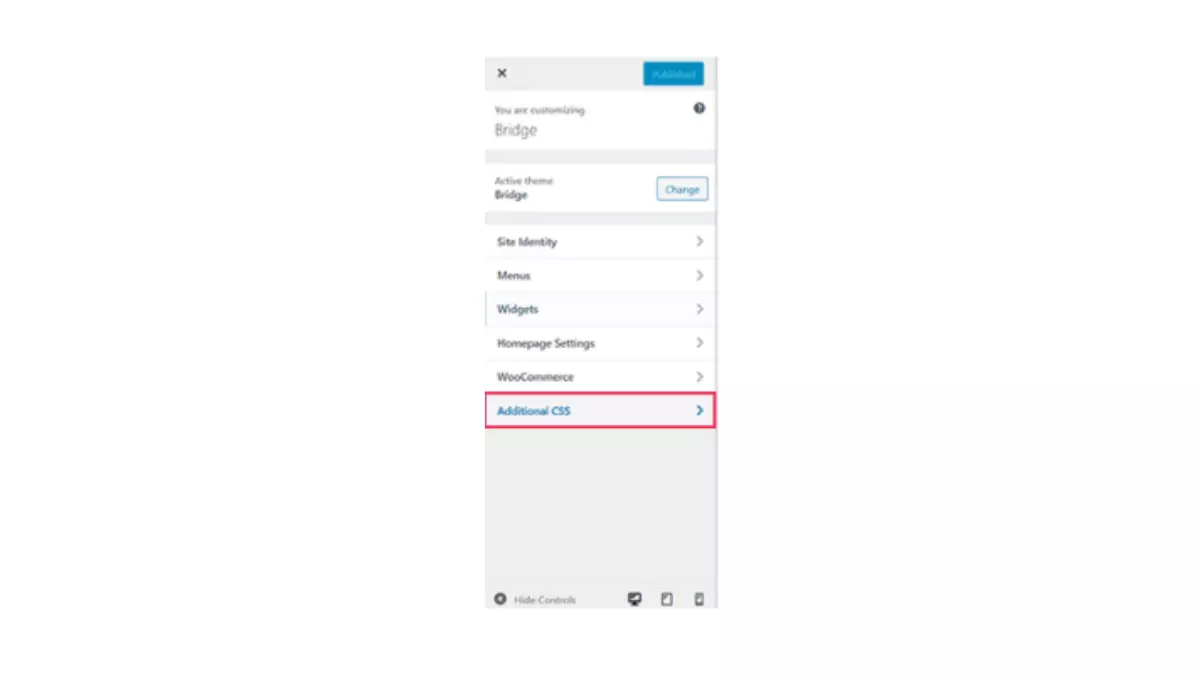
Task: Click the Change theme button
Action: coord(682,189)
